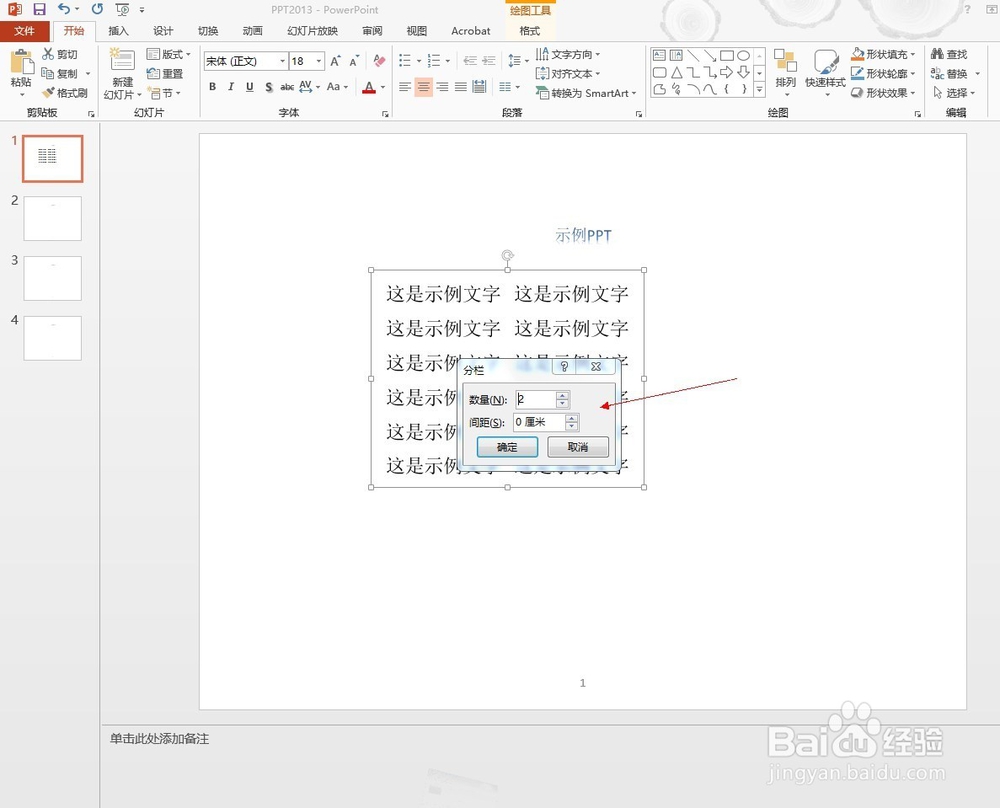
Task: Click the help question mark in 分栏 dialog
Action: [564, 366]
